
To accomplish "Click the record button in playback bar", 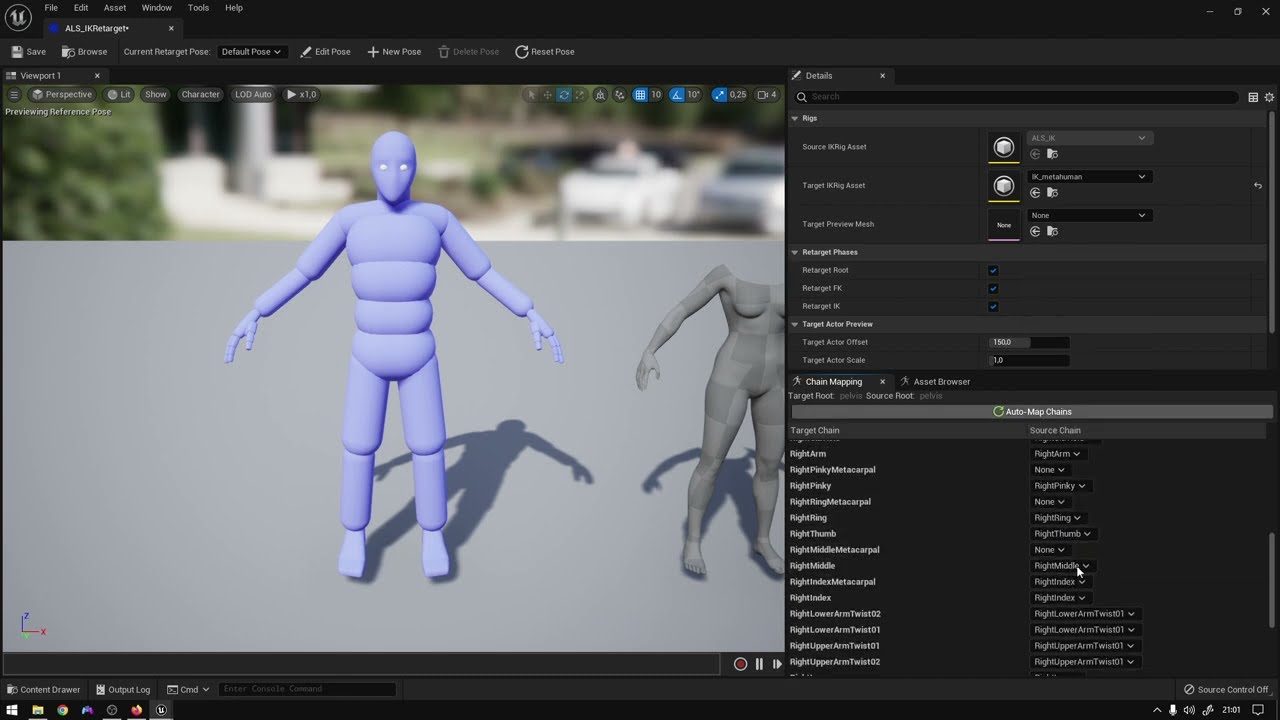I will click(x=740, y=664).
